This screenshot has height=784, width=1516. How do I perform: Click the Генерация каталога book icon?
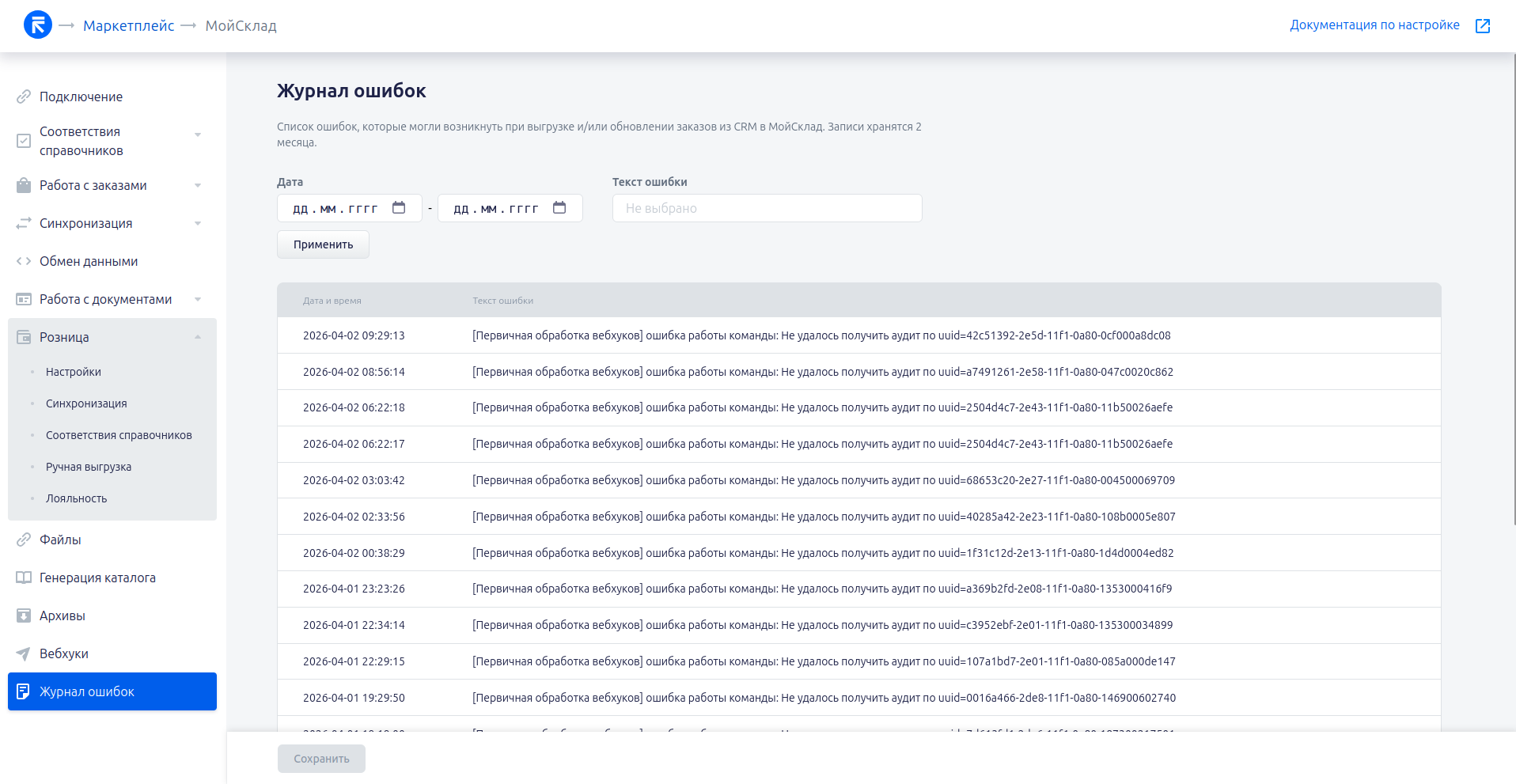(24, 578)
